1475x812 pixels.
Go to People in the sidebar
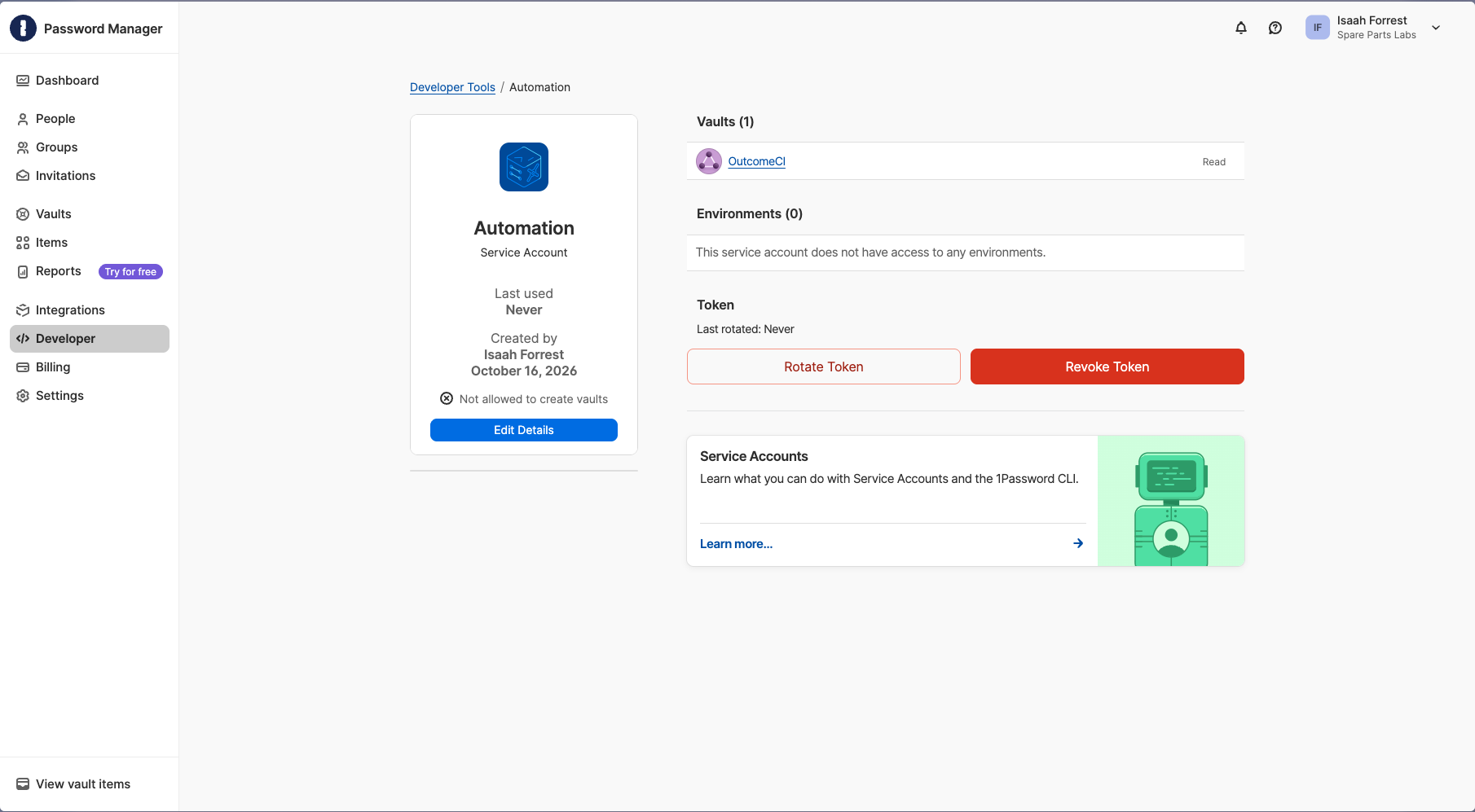(x=90, y=119)
